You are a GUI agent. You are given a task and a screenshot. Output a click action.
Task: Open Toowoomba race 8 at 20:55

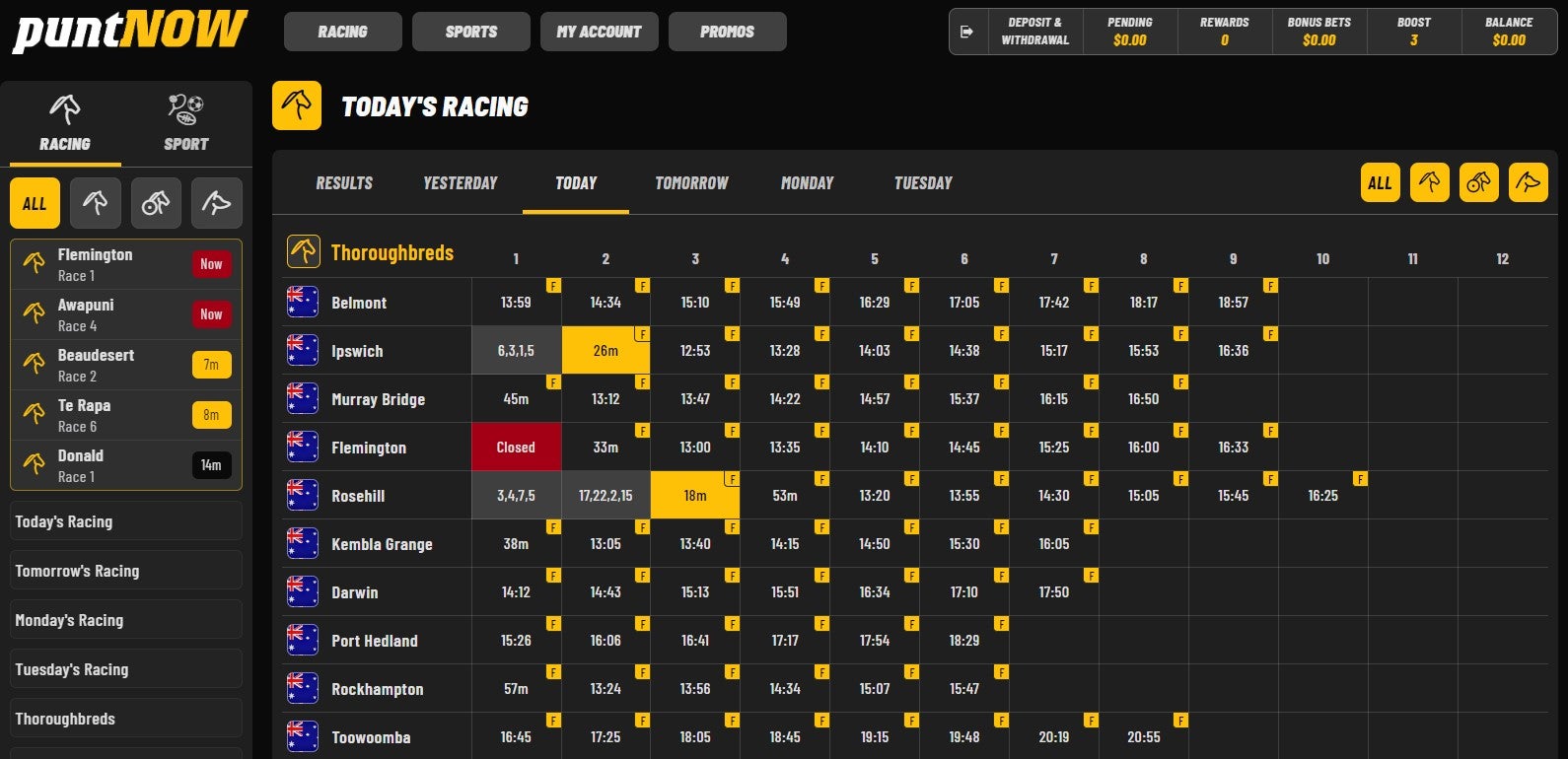coord(1144,736)
